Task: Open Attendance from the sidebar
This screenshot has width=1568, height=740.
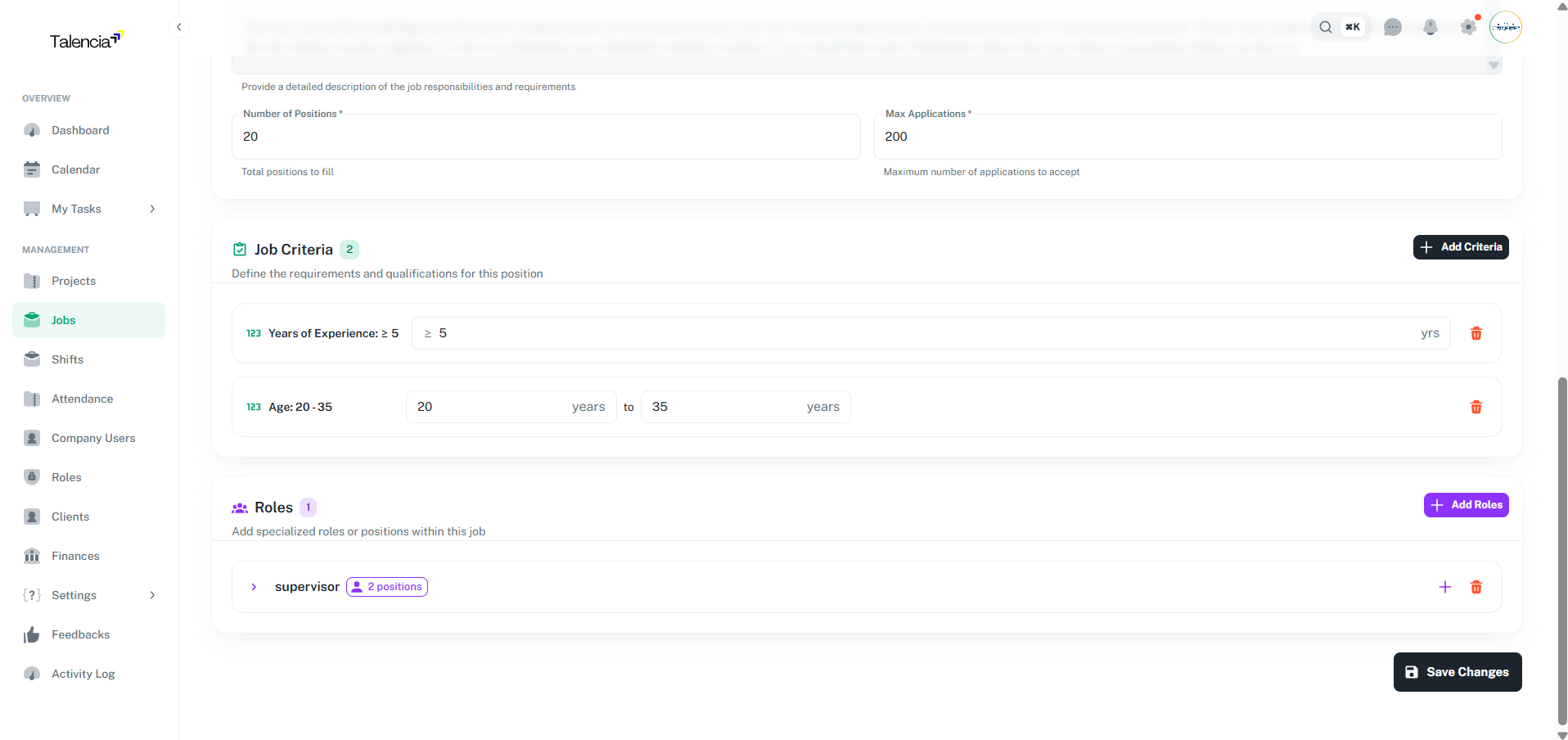Action: [x=82, y=399]
